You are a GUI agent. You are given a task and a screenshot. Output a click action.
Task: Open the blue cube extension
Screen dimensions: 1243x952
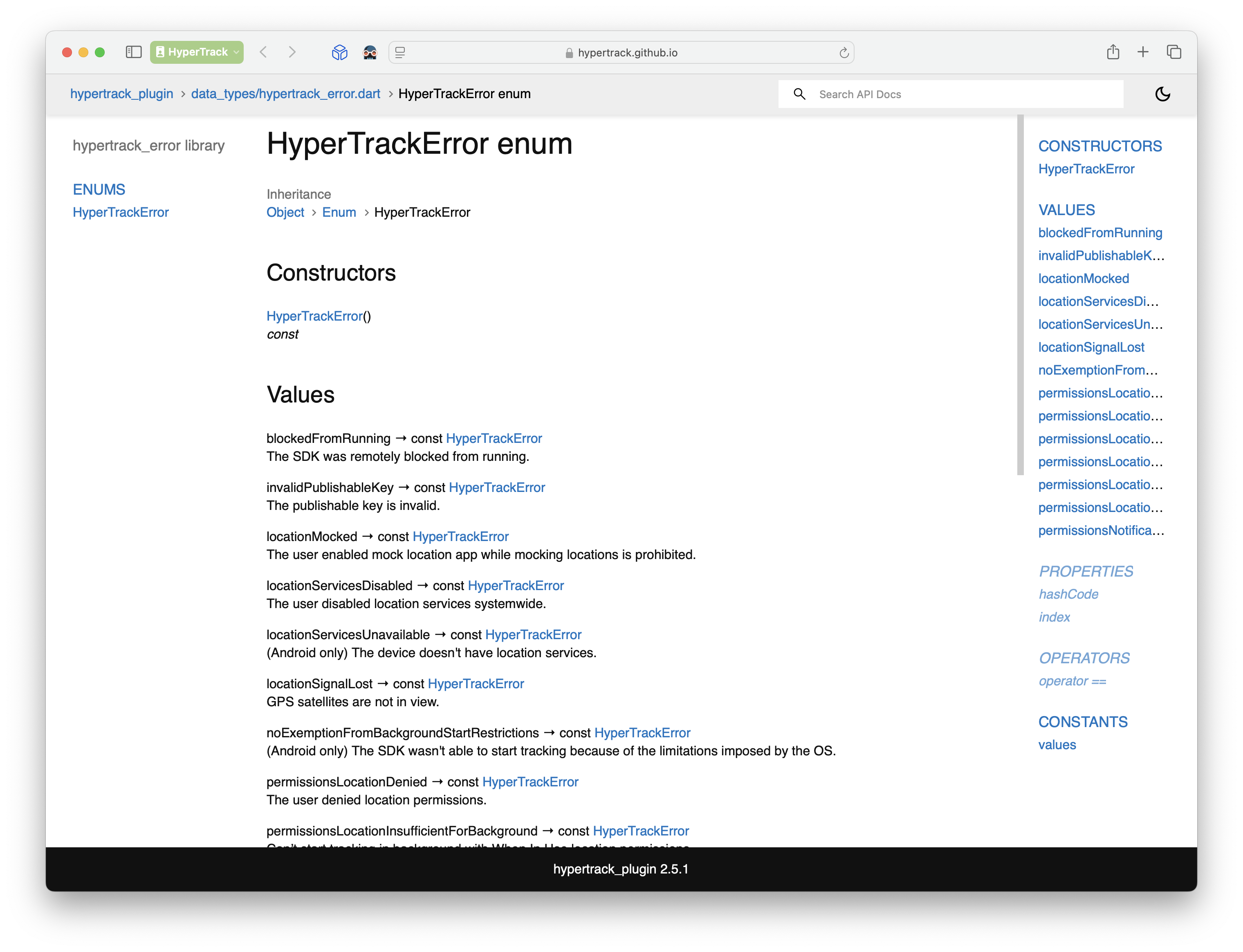[339, 52]
